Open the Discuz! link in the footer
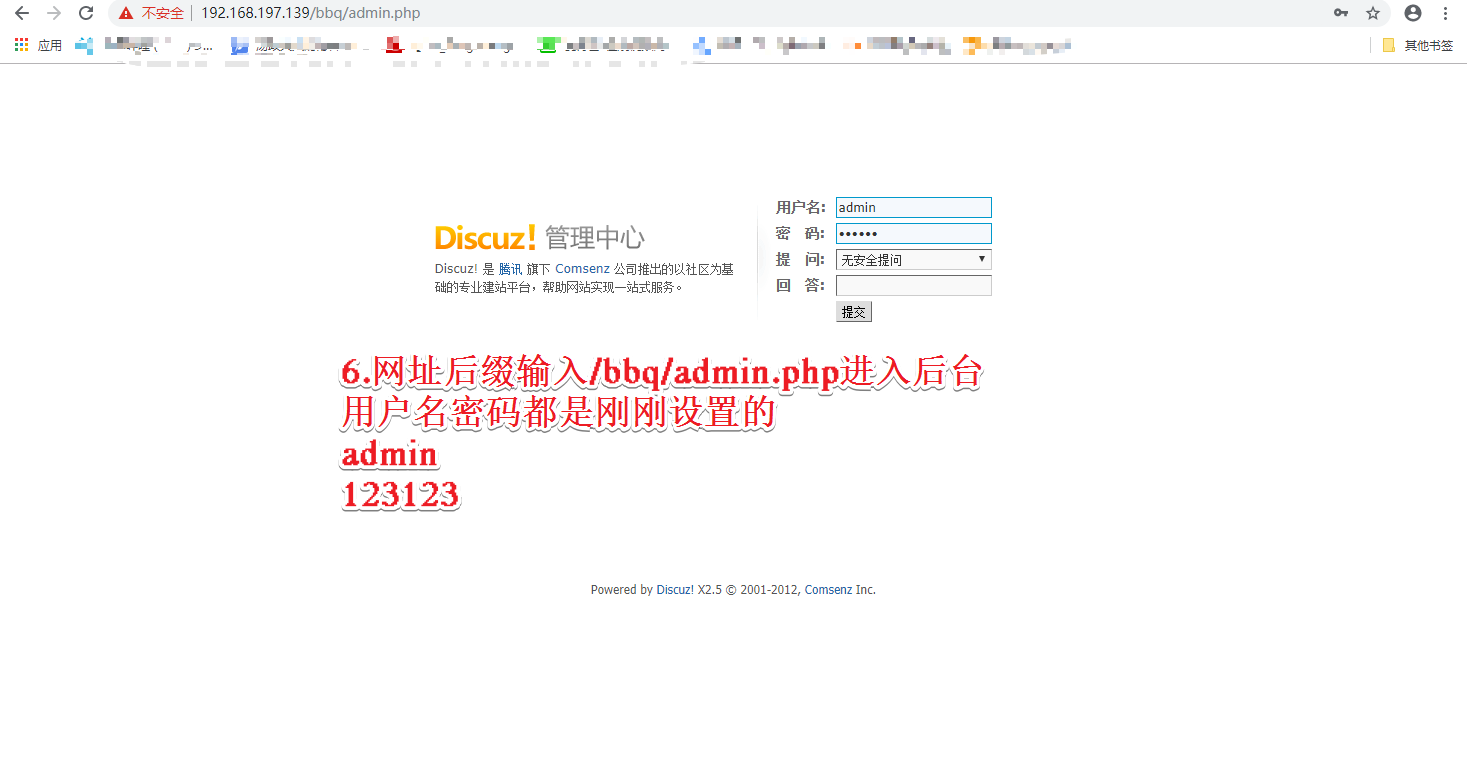Image resolution: width=1467 pixels, height=760 pixels. click(675, 590)
